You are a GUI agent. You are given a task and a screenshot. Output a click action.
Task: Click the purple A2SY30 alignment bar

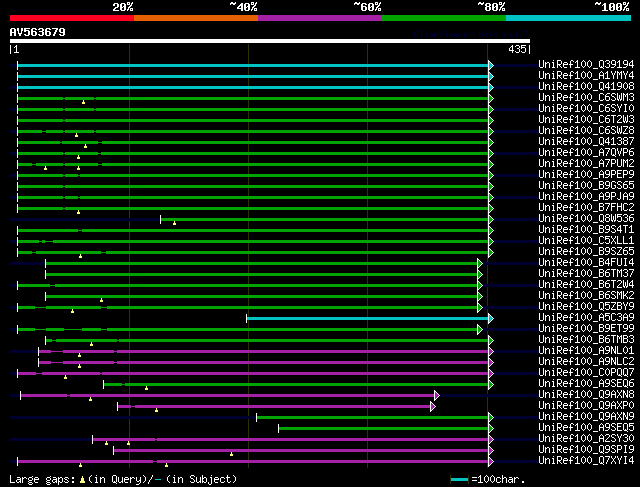[x=291, y=439]
